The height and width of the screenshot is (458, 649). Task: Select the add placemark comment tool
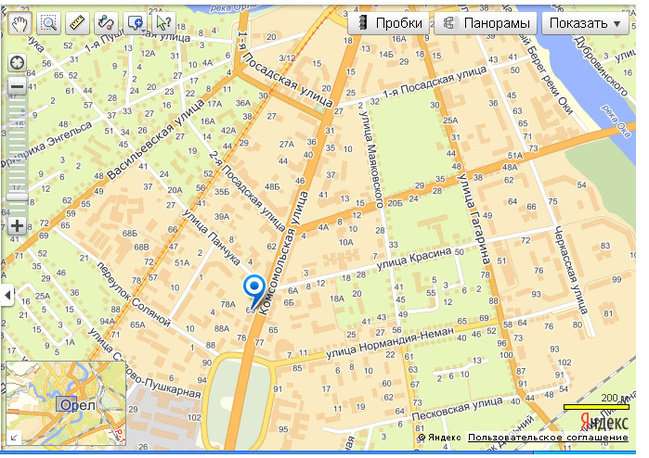coord(134,23)
